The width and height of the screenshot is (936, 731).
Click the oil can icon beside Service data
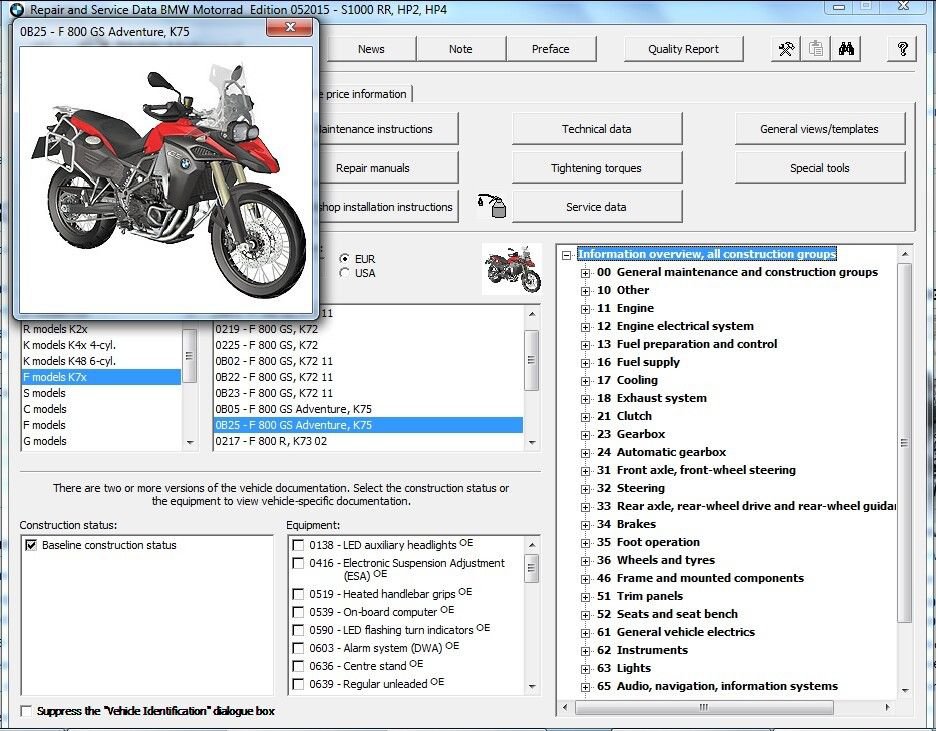click(492, 206)
